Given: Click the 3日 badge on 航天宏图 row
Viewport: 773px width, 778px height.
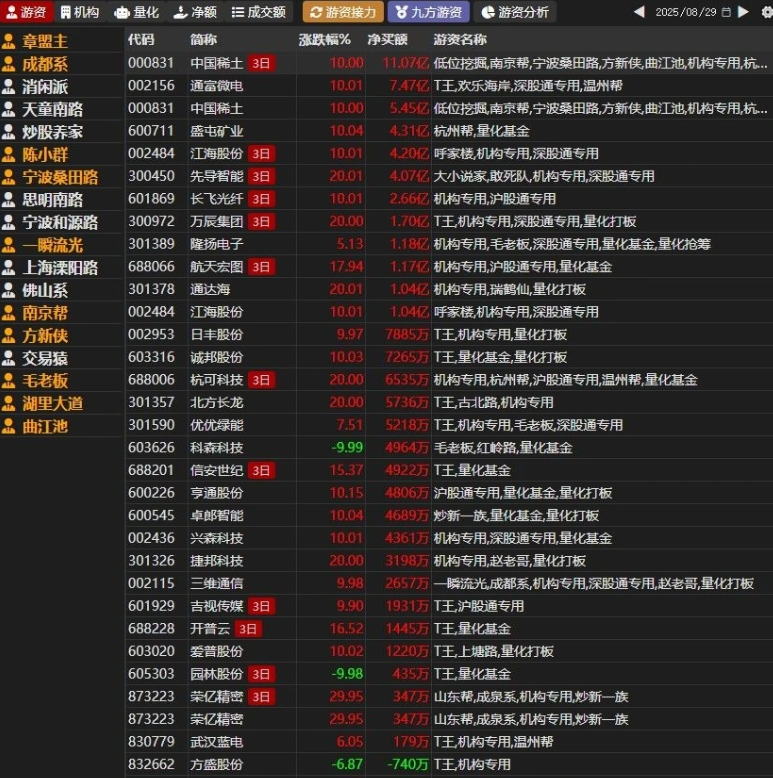Looking at the screenshot, I should [x=260, y=267].
